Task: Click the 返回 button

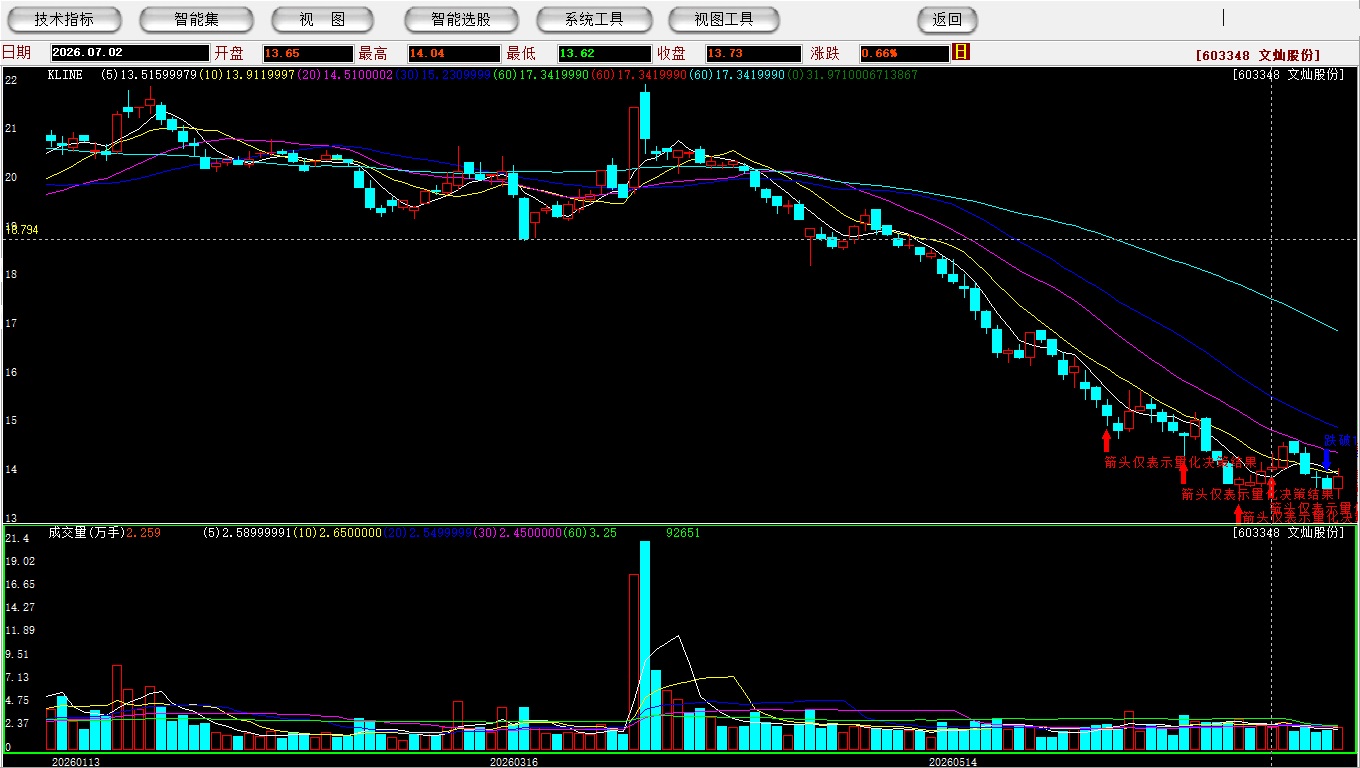Action: [947, 19]
